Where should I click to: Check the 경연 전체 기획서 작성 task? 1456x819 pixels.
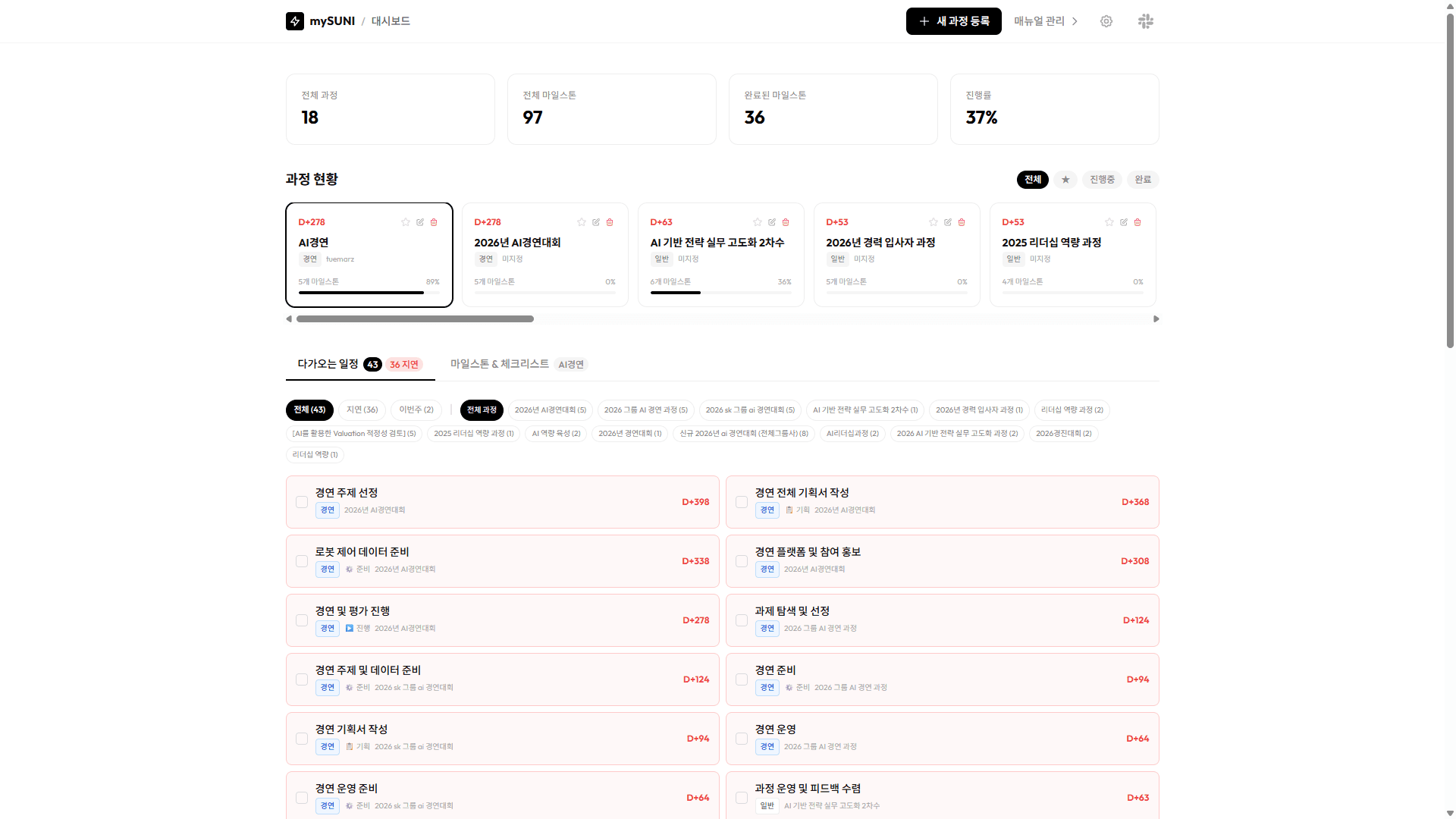tap(742, 502)
